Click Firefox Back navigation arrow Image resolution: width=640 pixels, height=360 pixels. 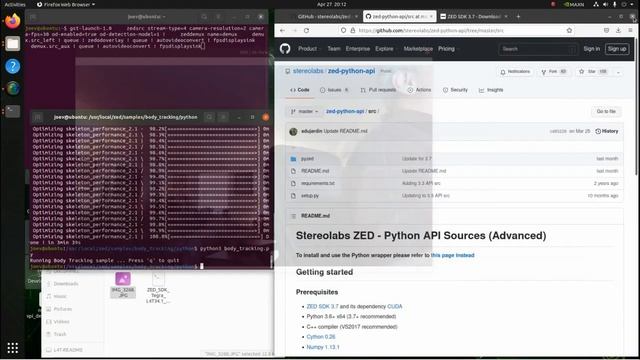282,30
